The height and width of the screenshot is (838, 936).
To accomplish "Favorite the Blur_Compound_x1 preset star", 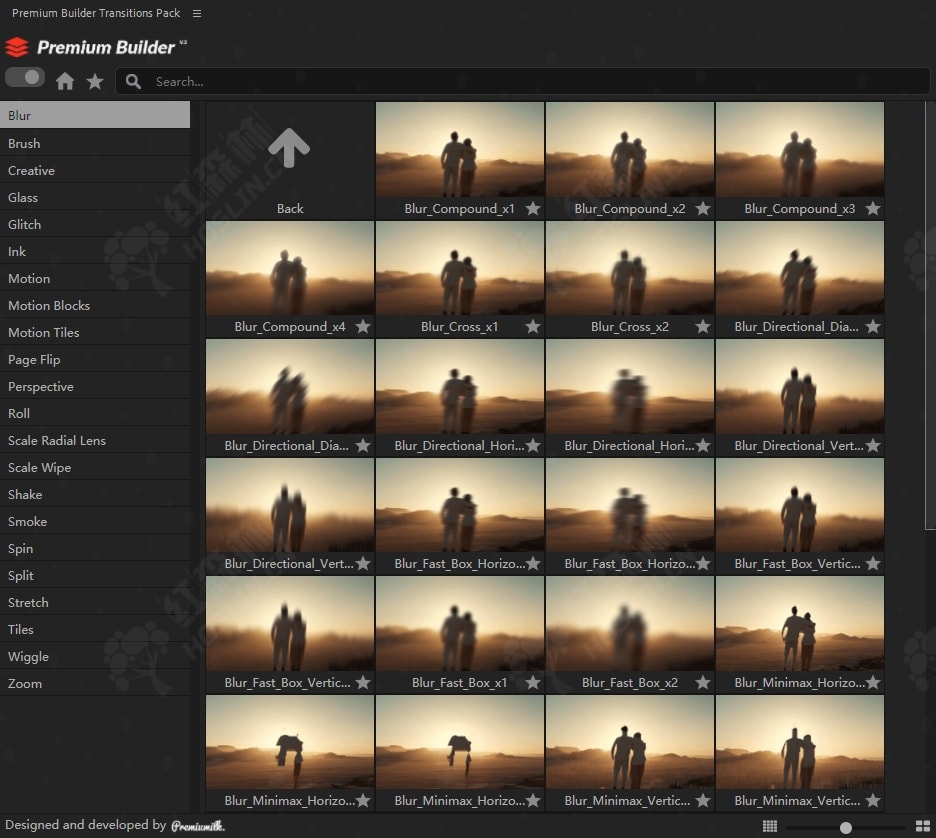I will pyautogui.click(x=533, y=209).
